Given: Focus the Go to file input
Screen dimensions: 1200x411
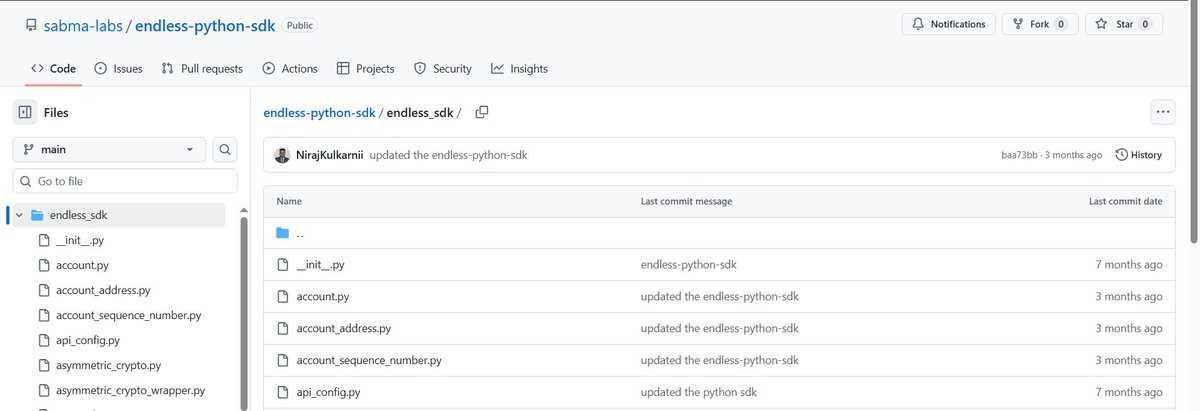Looking at the screenshot, I should [x=125, y=181].
